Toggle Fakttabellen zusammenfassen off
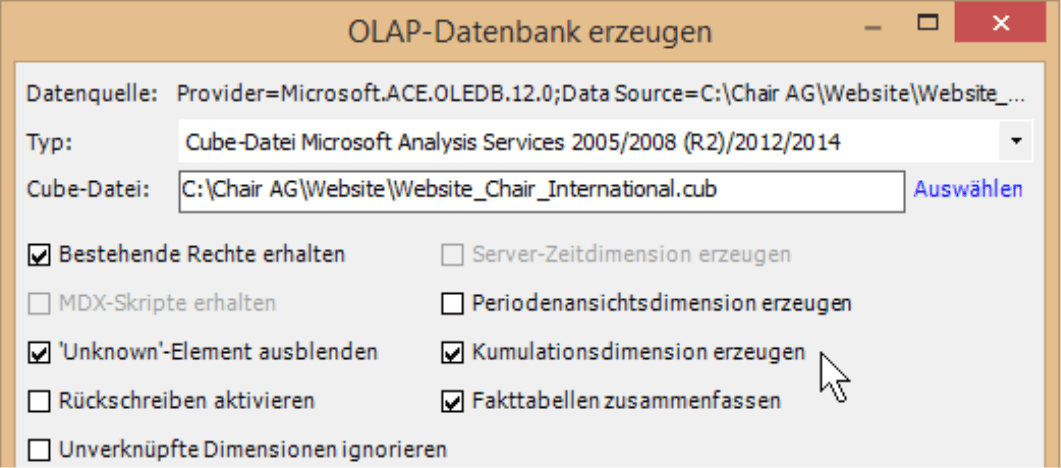 click(x=453, y=401)
